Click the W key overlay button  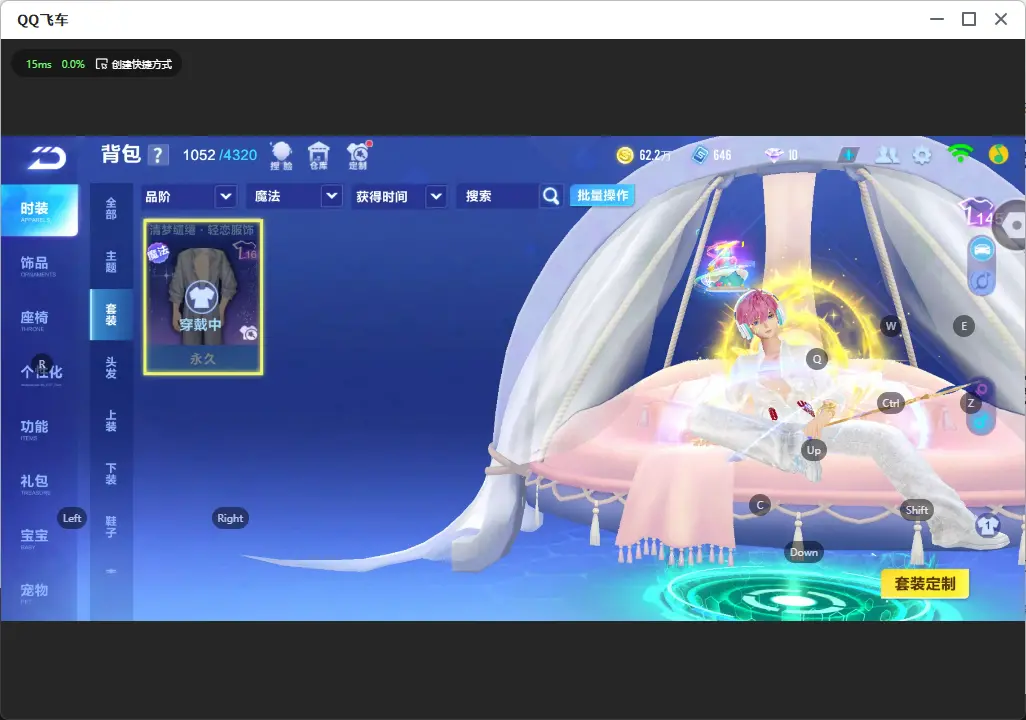[891, 326]
